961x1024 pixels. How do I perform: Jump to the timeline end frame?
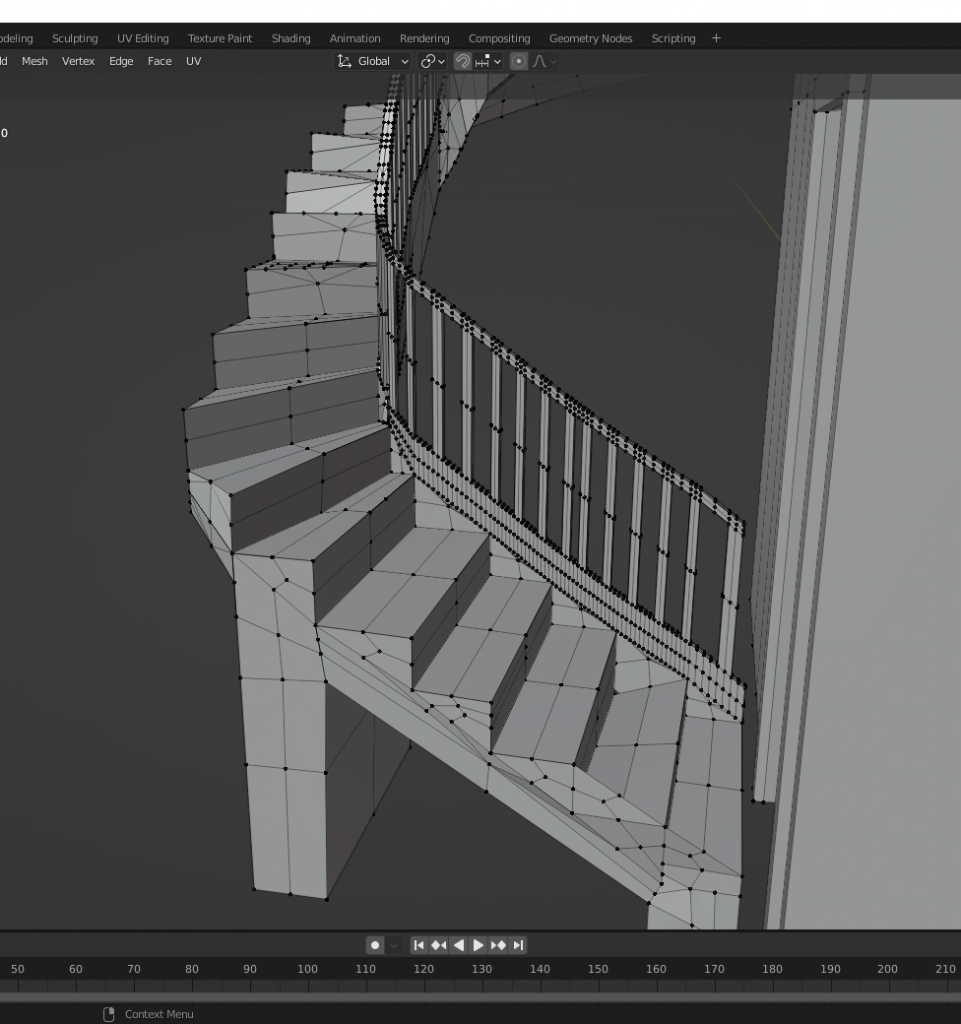518,945
